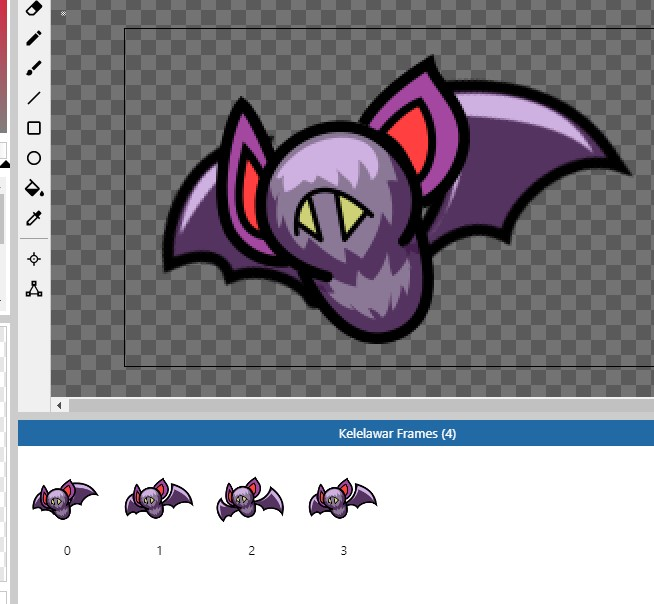This screenshot has width=654, height=604.
Task: Open frame 2 thumbnail of Kelelawar
Action: pyautogui.click(x=250, y=499)
